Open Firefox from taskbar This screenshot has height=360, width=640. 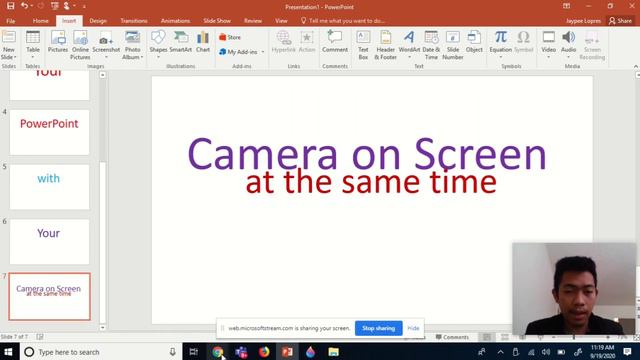[264, 352]
